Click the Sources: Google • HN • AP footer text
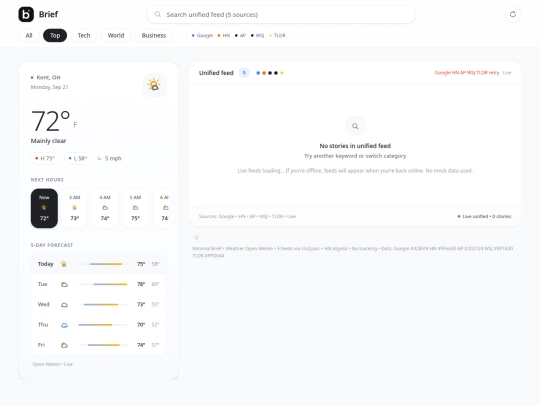Image resolution: width=540 pixels, height=405 pixels. (x=247, y=217)
